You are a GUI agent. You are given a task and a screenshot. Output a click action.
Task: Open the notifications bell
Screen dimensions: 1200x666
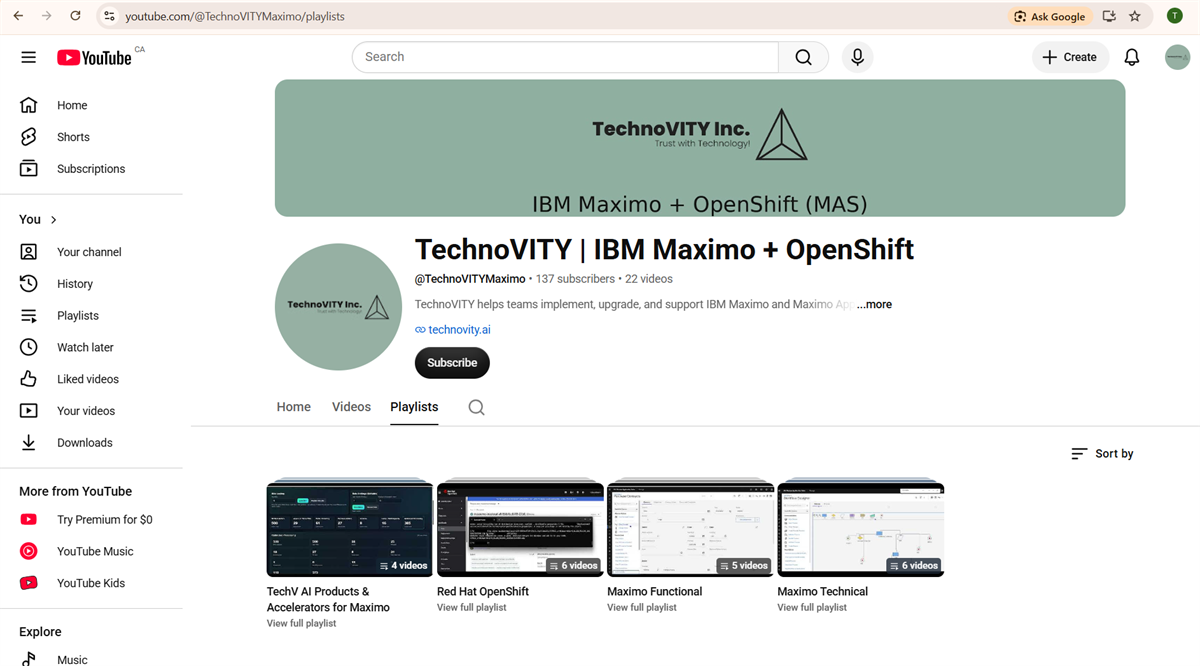point(1132,57)
